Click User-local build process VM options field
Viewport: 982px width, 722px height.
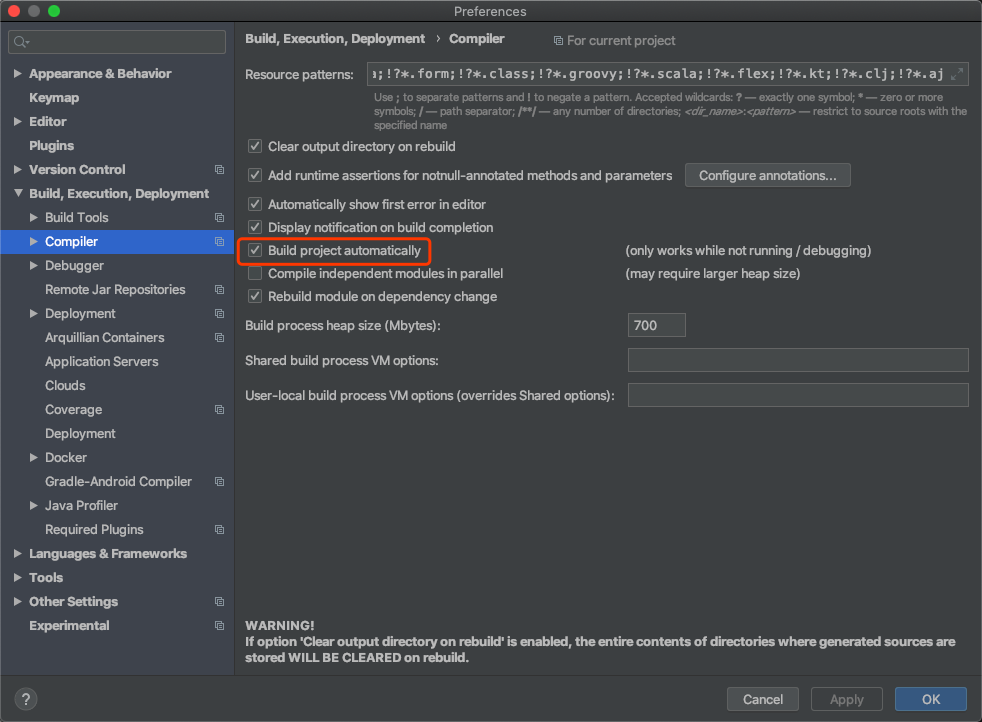tap(798, 395)
